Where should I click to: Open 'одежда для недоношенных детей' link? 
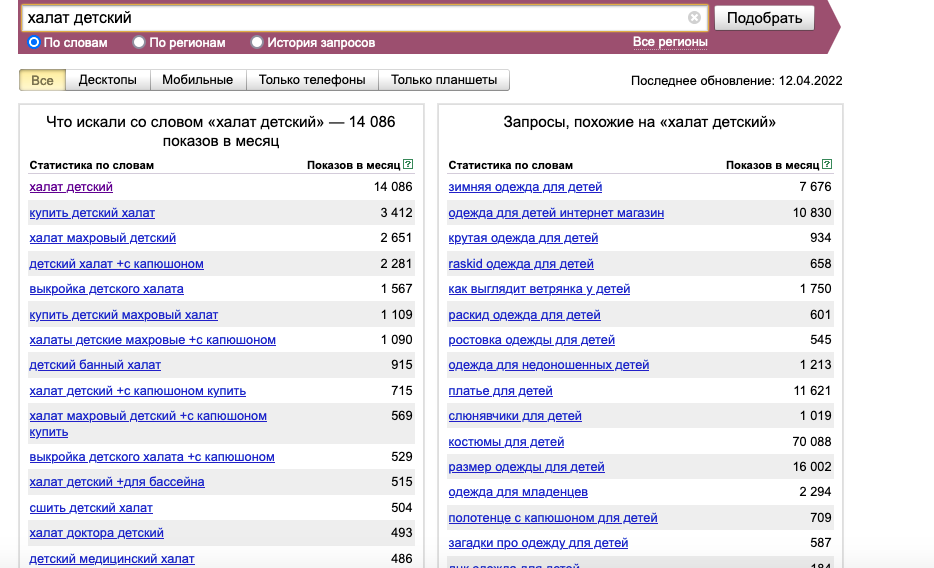[549, 365]
